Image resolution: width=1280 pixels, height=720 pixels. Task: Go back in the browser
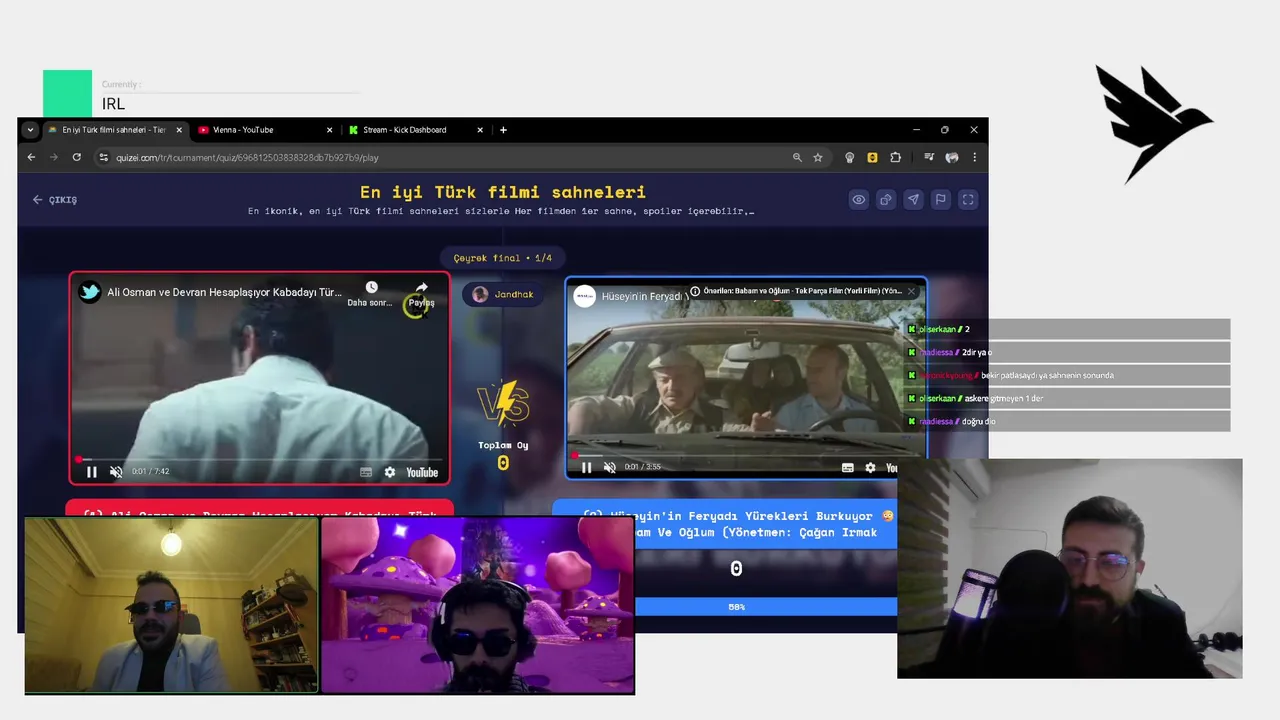pyautogui.click(x=31, y=157)
